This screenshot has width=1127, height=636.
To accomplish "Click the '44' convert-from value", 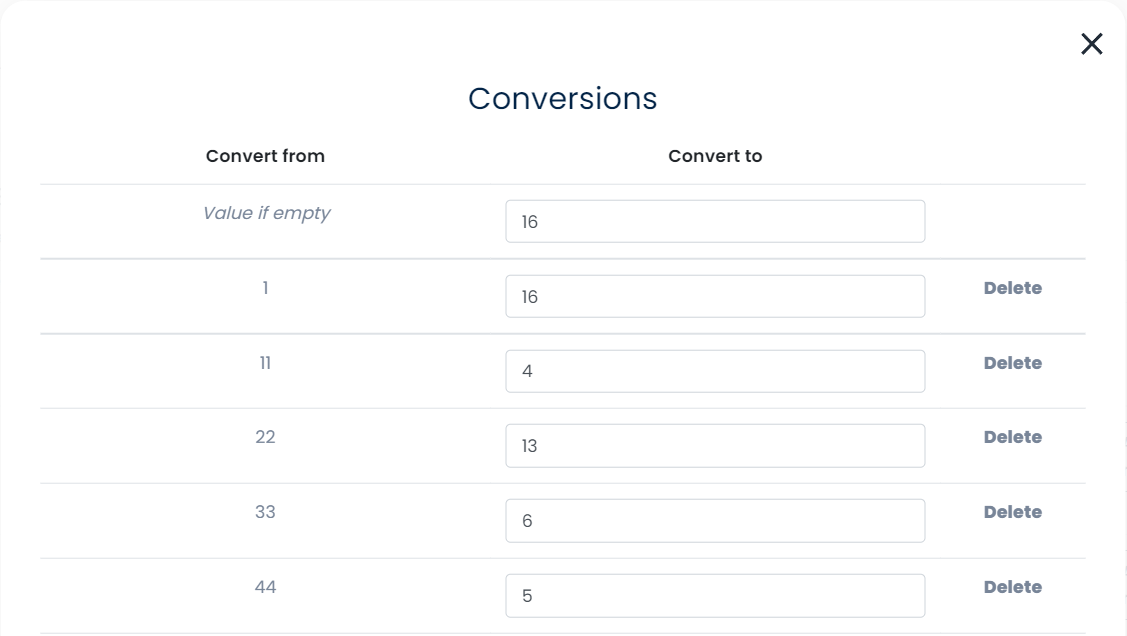I will [265, 587].
